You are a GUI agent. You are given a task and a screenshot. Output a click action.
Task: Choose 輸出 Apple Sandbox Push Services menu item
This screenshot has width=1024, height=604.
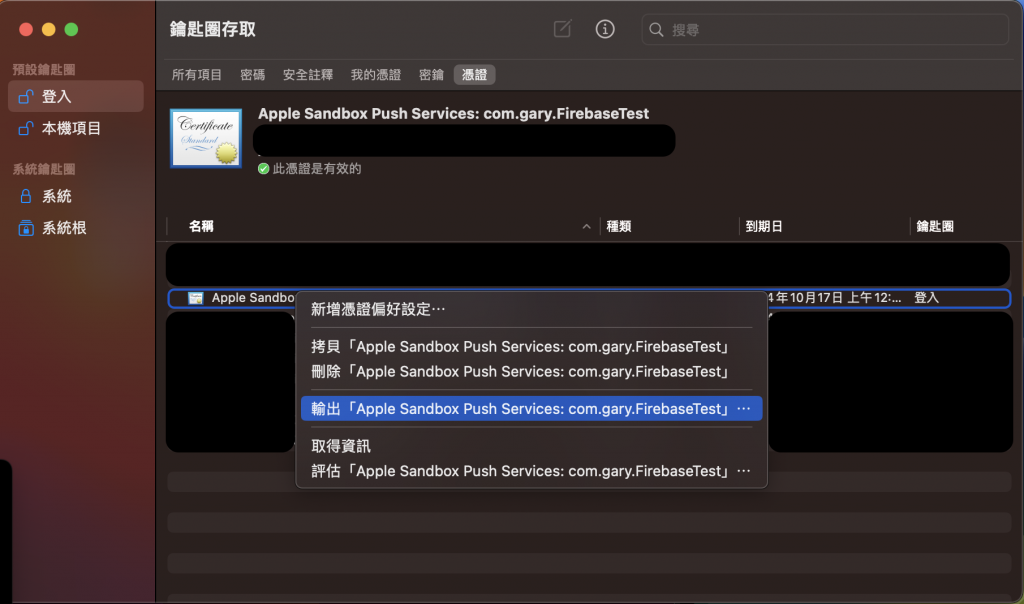pyautogui.click(x=532, y=409)
